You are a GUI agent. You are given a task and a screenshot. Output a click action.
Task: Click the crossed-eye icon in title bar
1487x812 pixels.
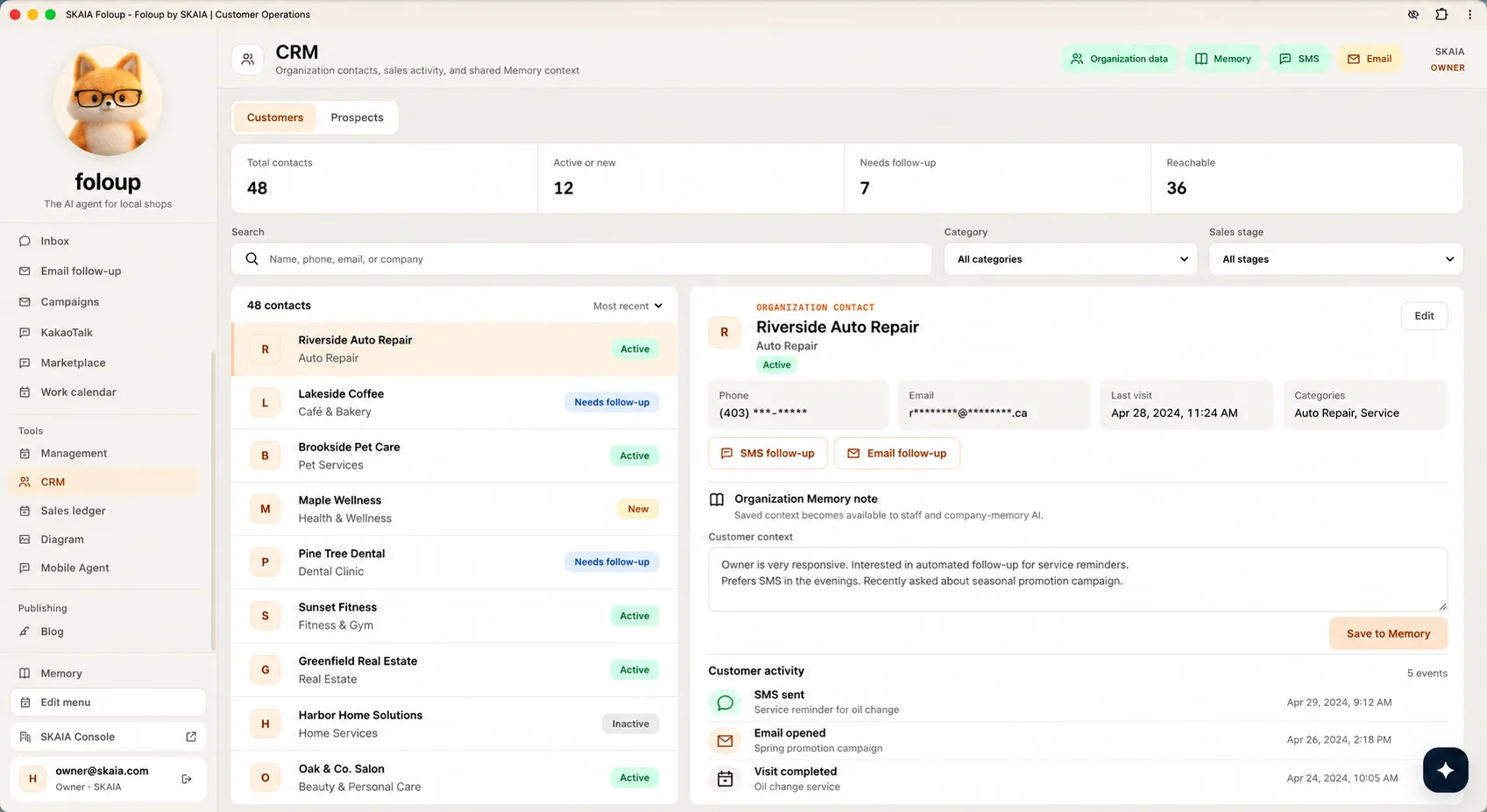pos(1413,14)
